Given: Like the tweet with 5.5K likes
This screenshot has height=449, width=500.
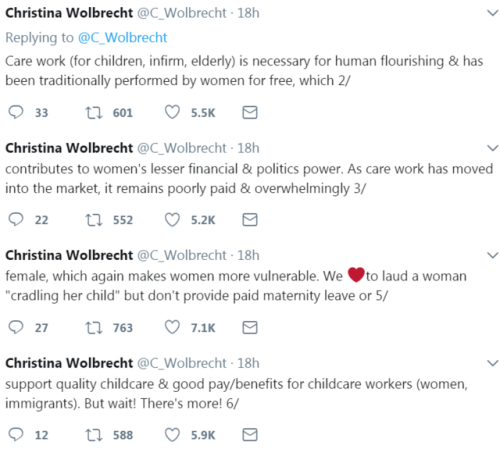Looking at the screenshot, I should pos(172,112).
